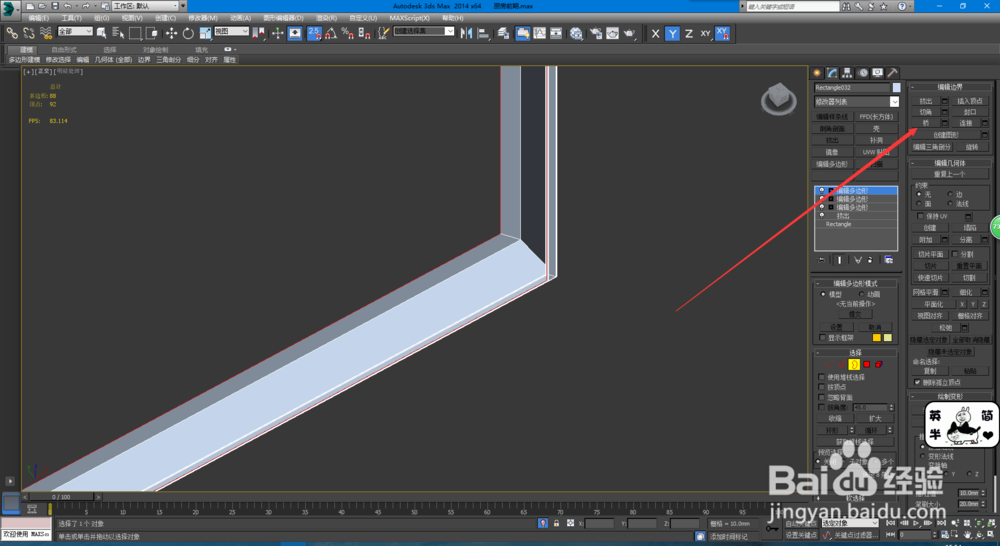The image size is (1000, 546).
Task: Open the MAXScript(X) menu
Action: pyautogui.click(x=409, y=18)
